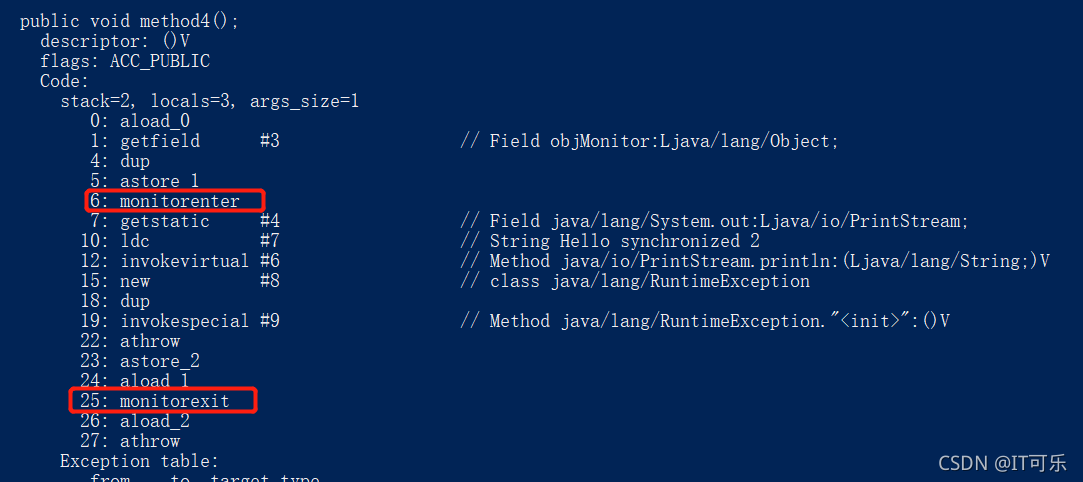Click the objMonitor field comment
Image resolution: width=1083 pixels, height=482 pixels.
pyautogui.click(x=649, y=142)
